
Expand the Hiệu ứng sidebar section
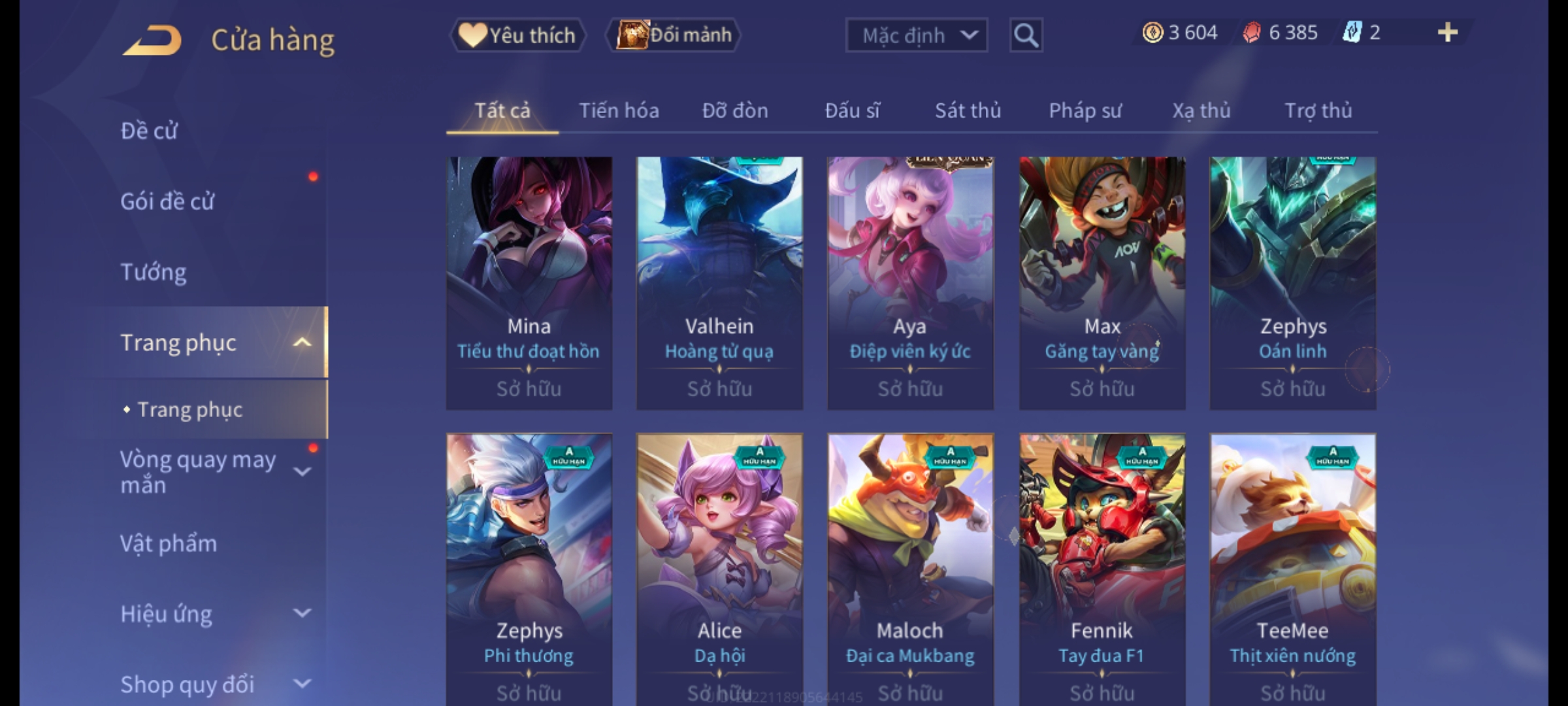302,613
